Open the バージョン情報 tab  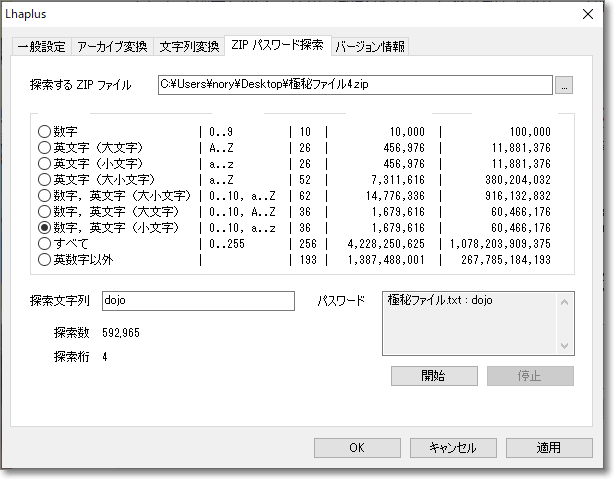click(370, 47)
